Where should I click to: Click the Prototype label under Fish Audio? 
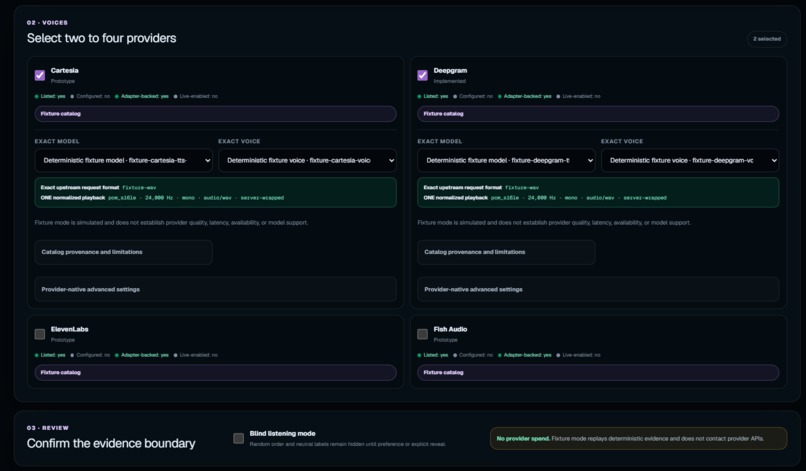445,340
